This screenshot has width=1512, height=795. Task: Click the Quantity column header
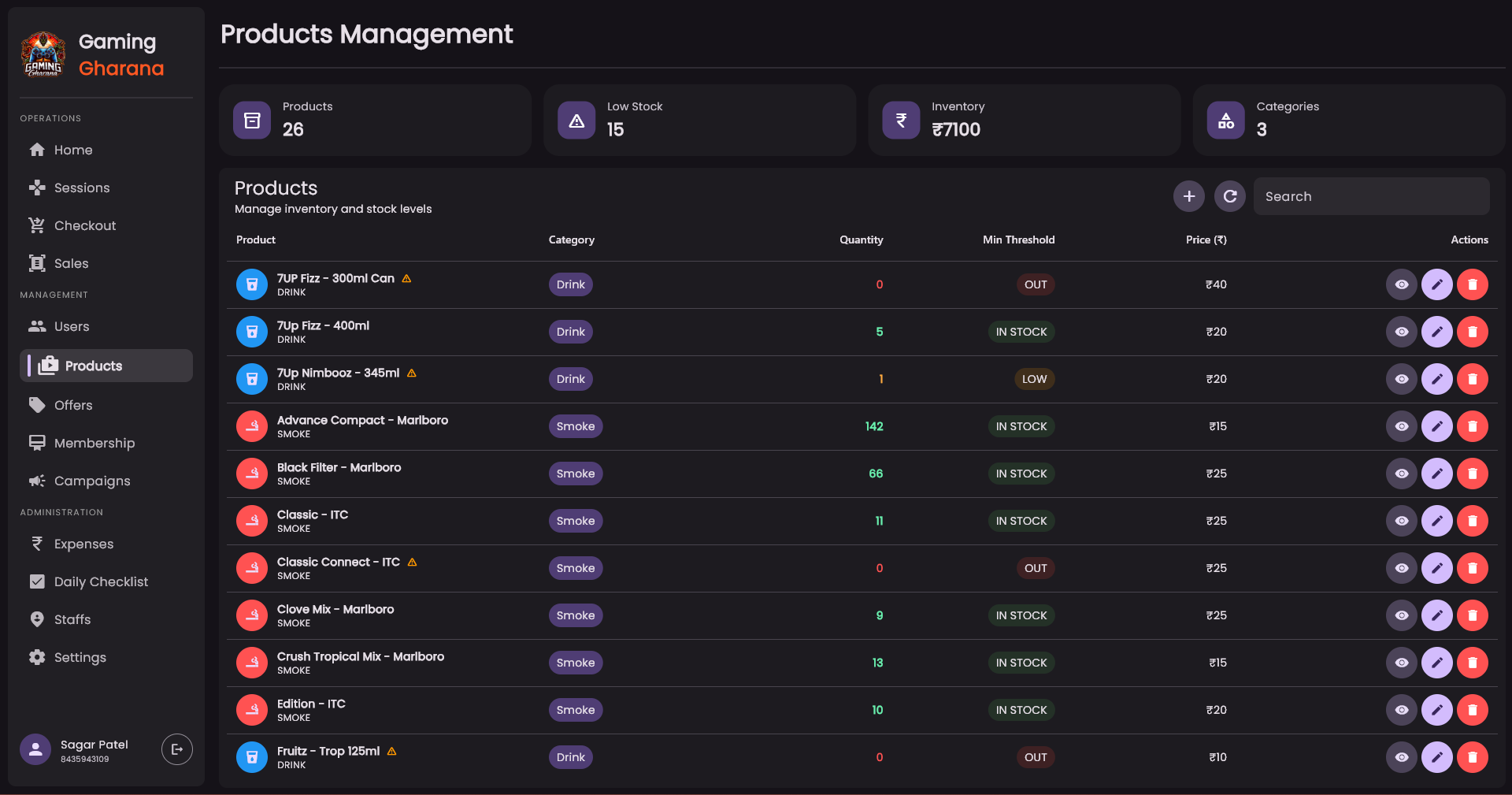coord(861,240)
